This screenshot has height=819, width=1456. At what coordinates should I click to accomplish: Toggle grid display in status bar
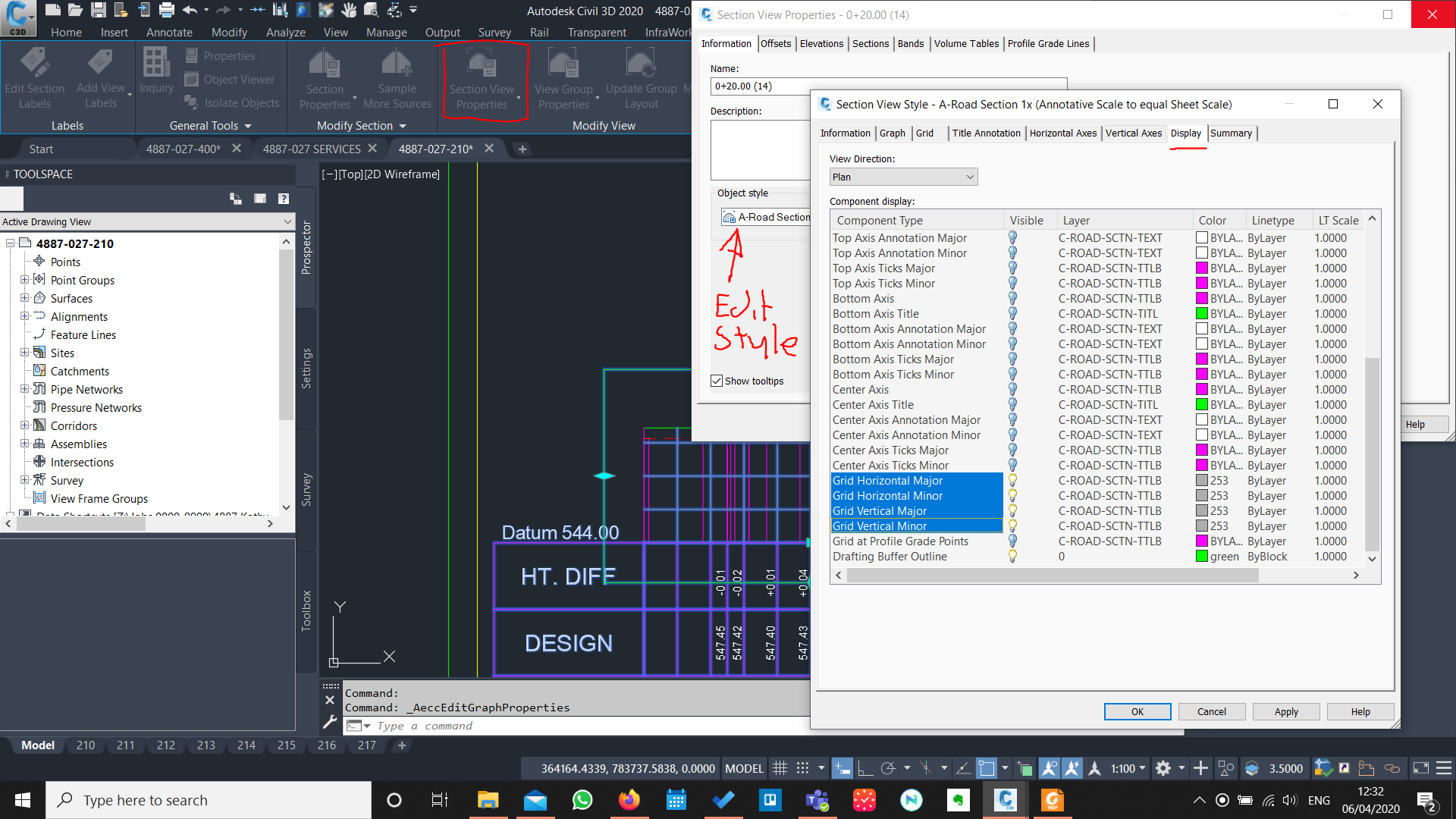pos(780,768)
